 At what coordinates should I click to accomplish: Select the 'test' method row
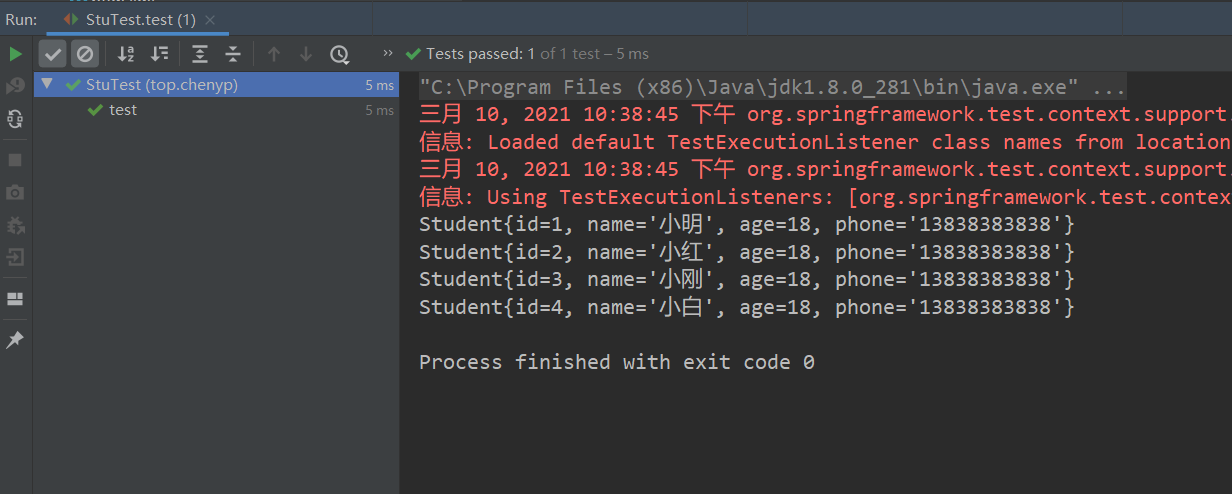click(216, 110)
